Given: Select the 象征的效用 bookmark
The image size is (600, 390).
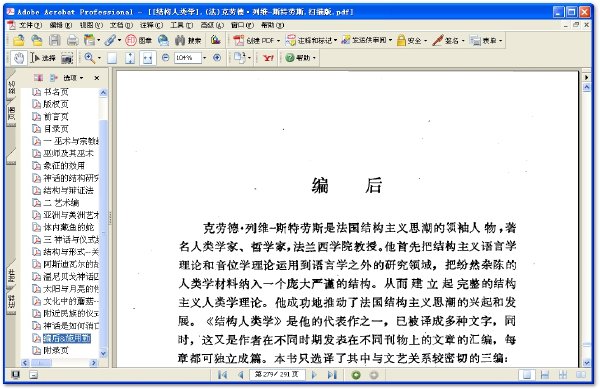Looking at the screenshot, I should click(x=64, y=166).
